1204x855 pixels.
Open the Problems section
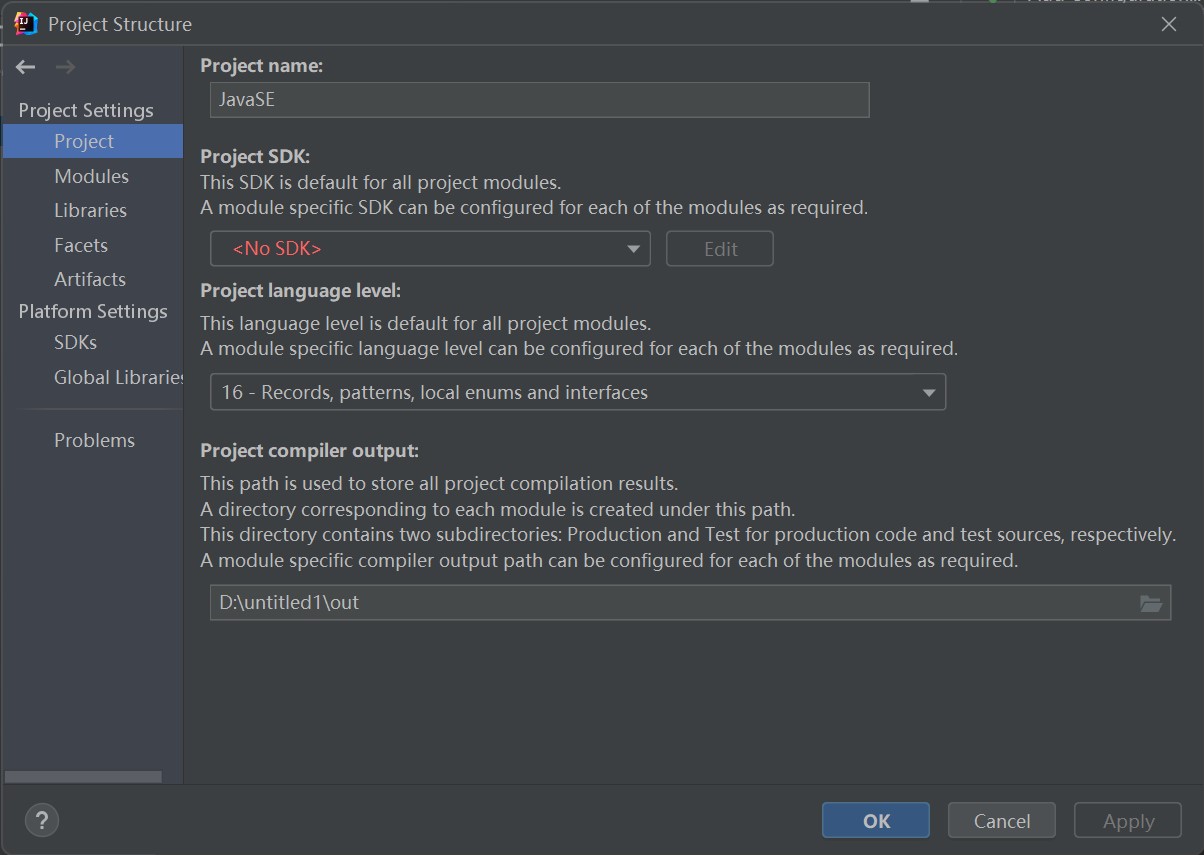94,440
